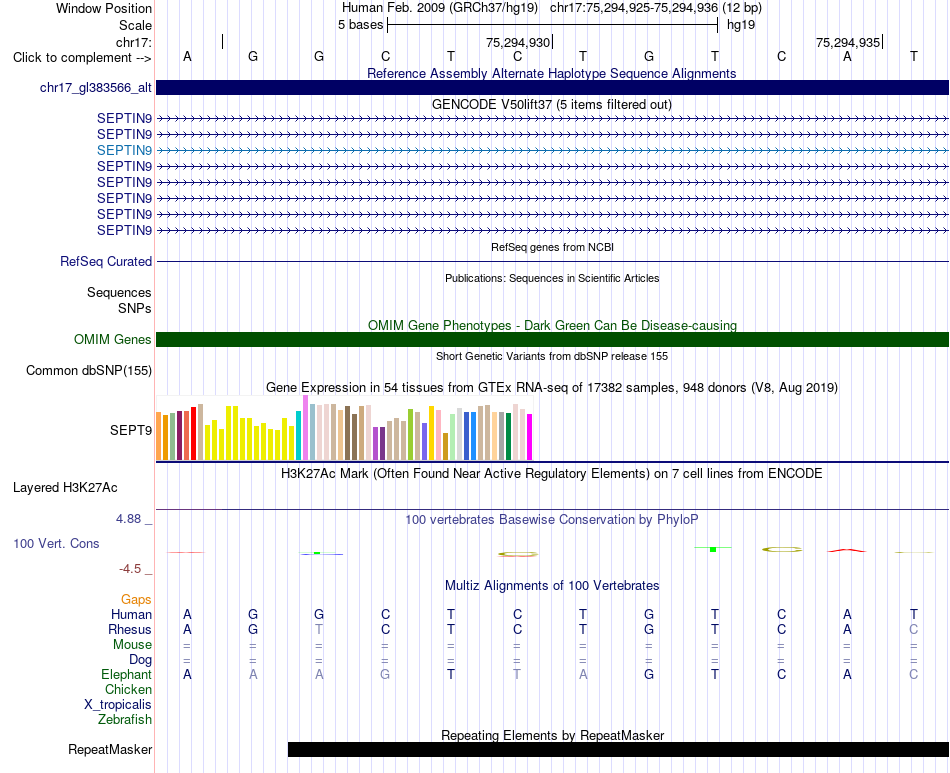This screenshot has width=950, height=773.
Task: Open Short Genetic Variants from dbSNP title
Action: pos(552,356)
